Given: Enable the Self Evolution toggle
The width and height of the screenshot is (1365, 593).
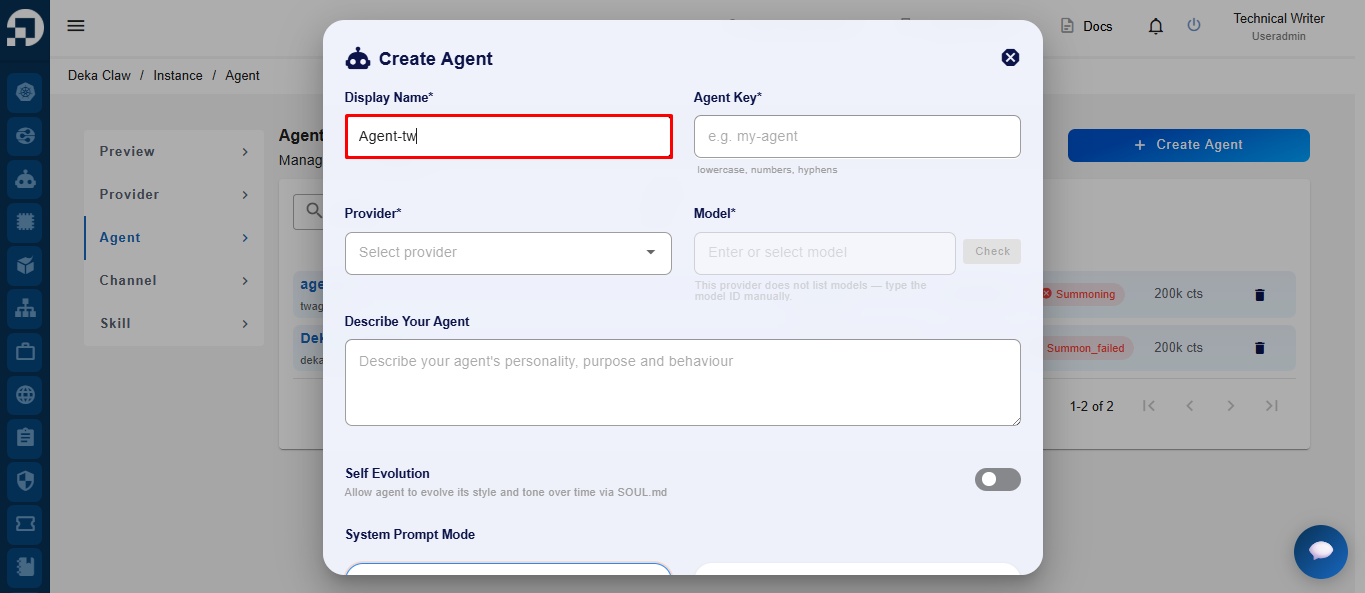Looking at the screenshot, I should [x=998, y=480].
